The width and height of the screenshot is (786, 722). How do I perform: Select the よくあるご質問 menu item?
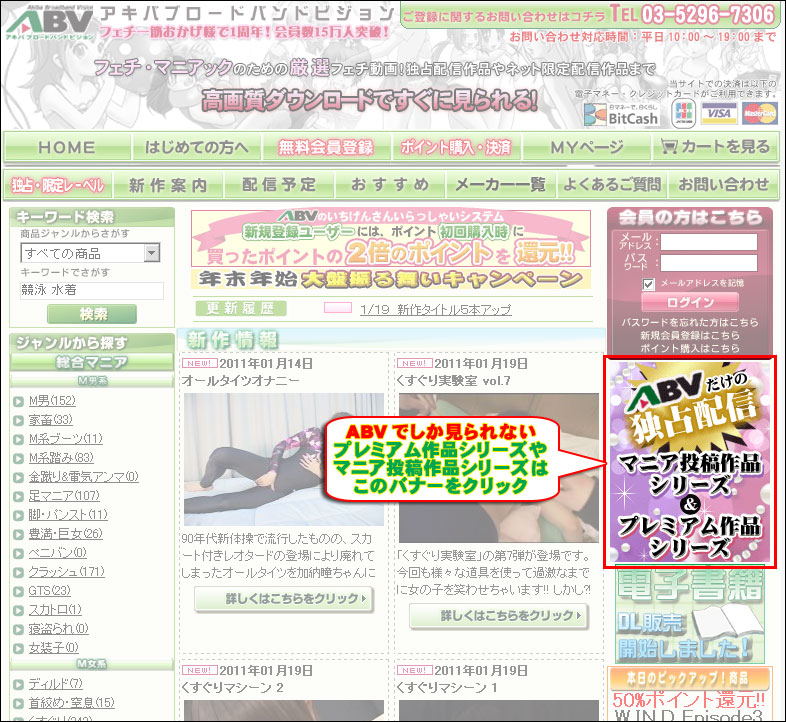point(612,185)
